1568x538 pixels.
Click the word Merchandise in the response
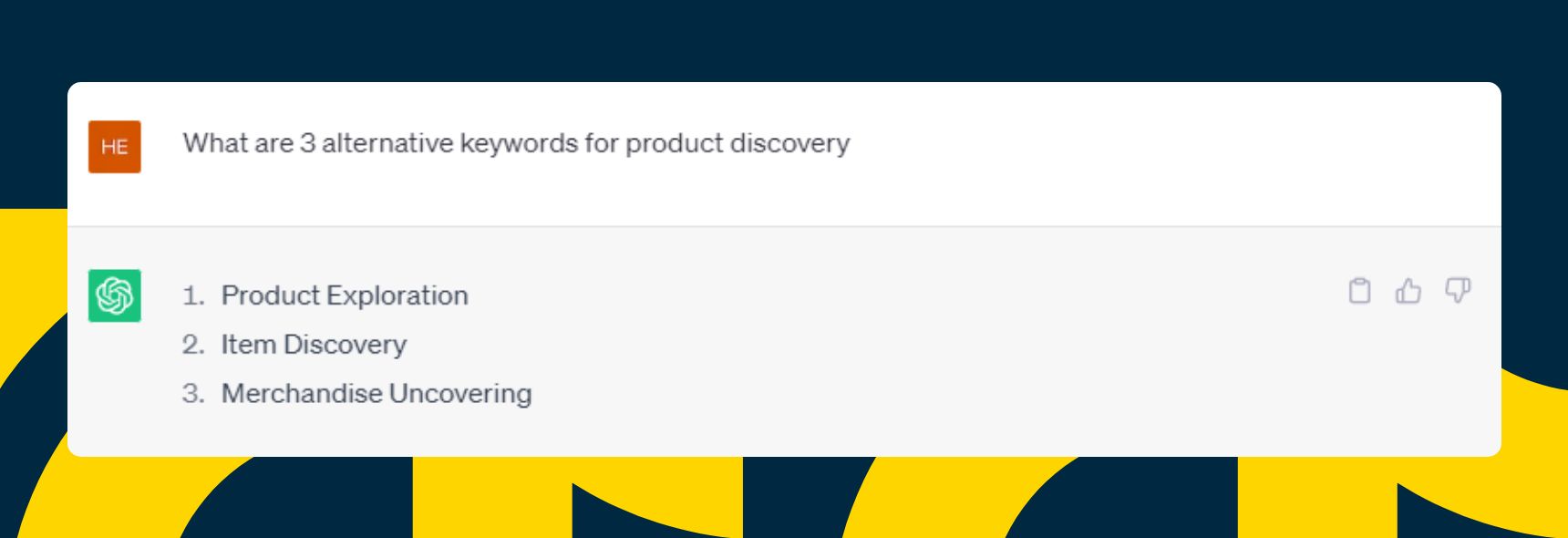point(302,394)
